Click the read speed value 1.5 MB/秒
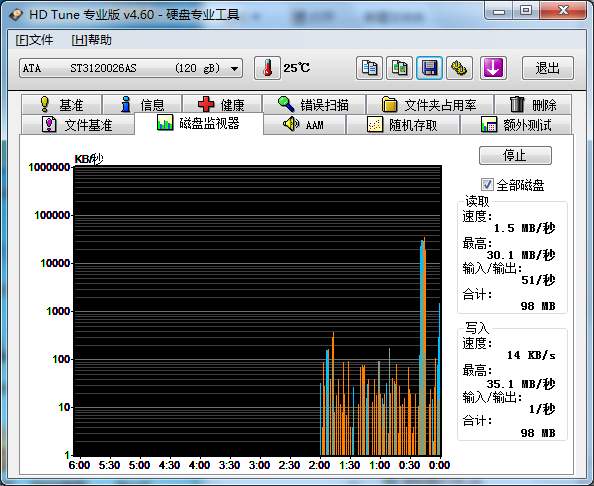This screenshot has height=486, width=594. point(524,228)
